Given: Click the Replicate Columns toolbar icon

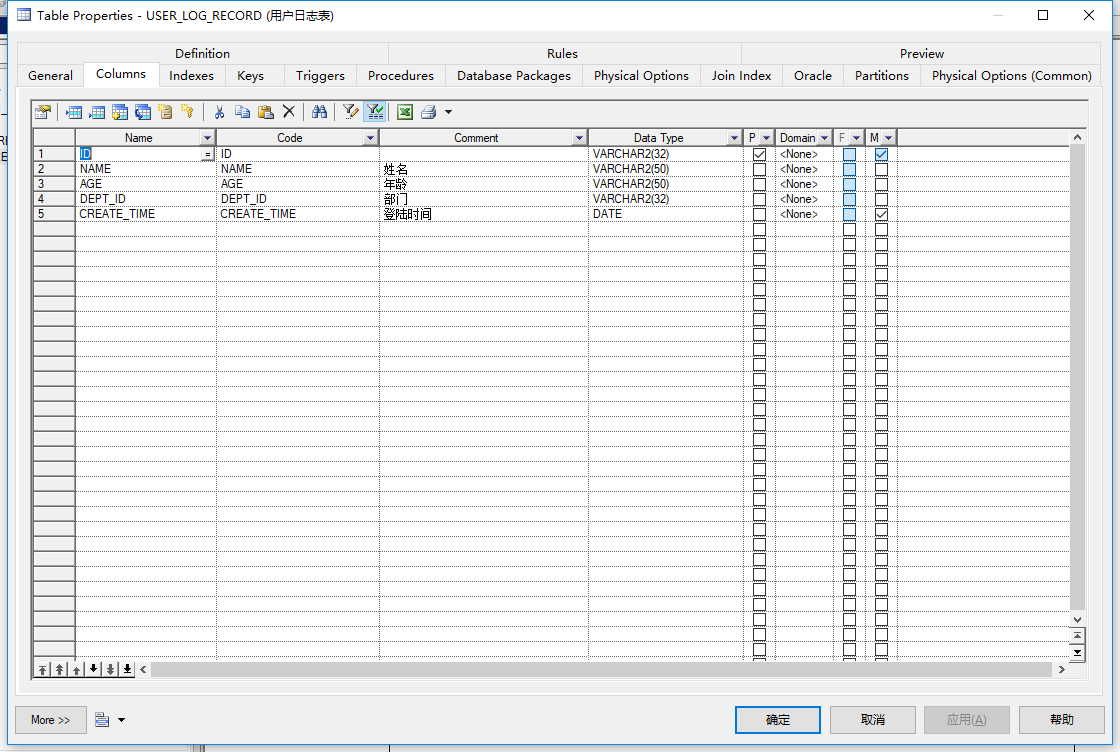Looking at the screenshot, I should tap(143, 112).
